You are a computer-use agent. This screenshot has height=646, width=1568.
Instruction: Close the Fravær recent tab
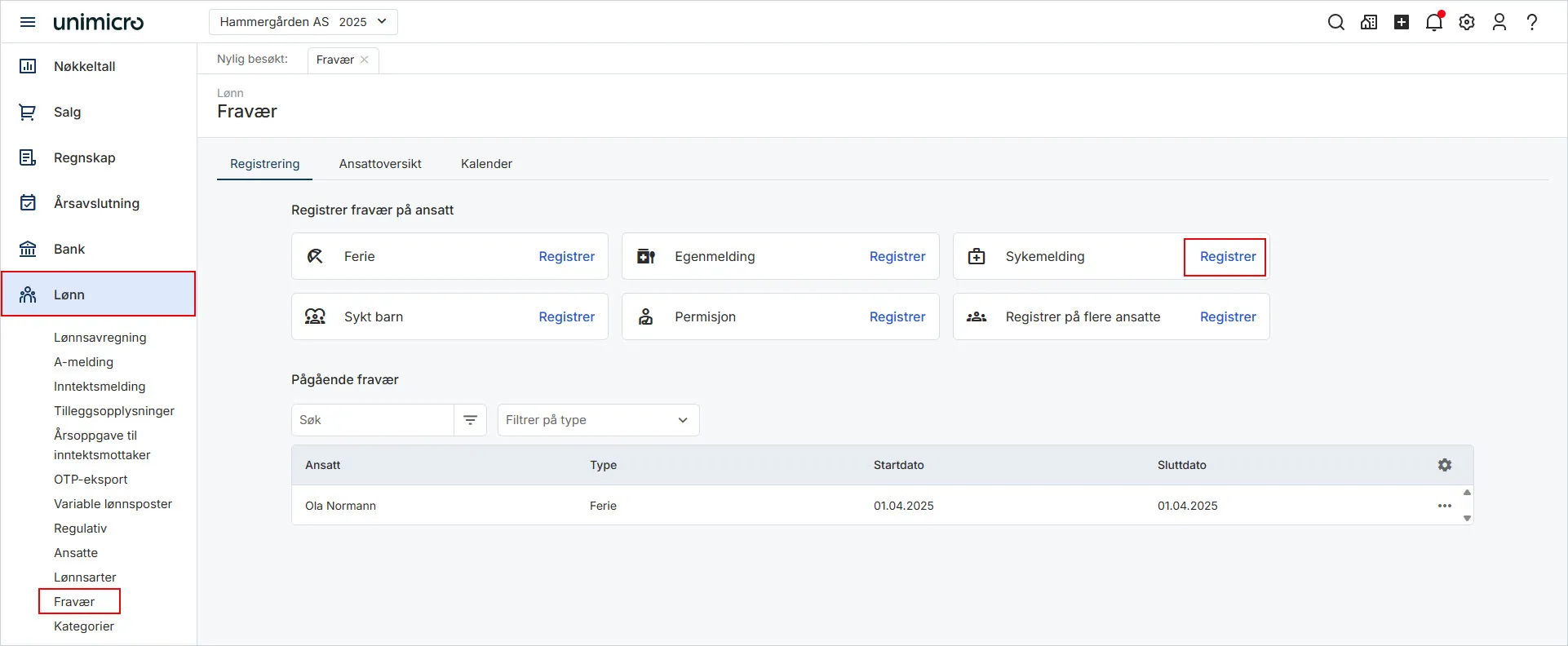click(x=365, y=60)
